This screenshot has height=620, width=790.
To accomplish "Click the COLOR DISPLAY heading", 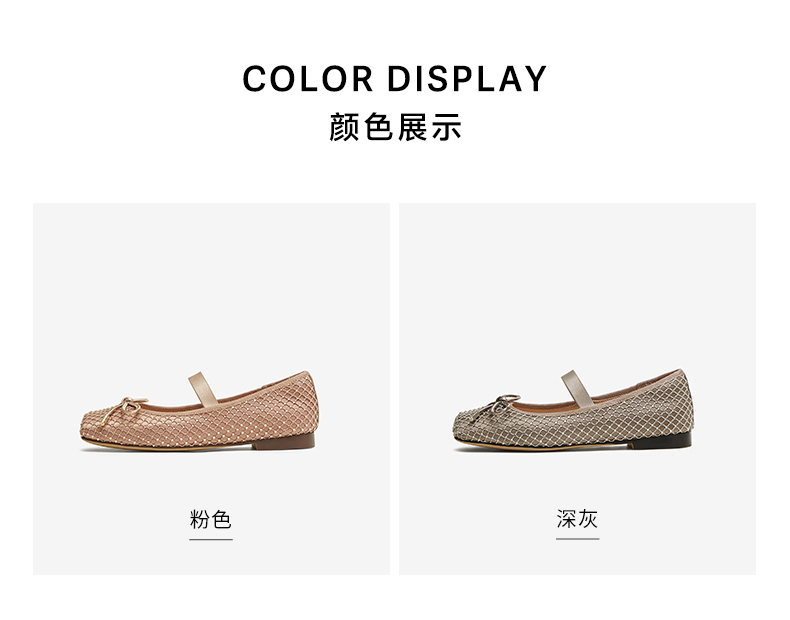I will coord(394,79).
